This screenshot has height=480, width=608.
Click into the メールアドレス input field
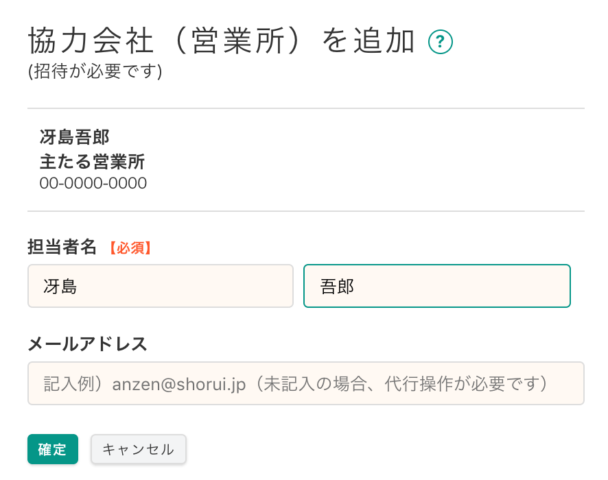(x=306, y=383)
